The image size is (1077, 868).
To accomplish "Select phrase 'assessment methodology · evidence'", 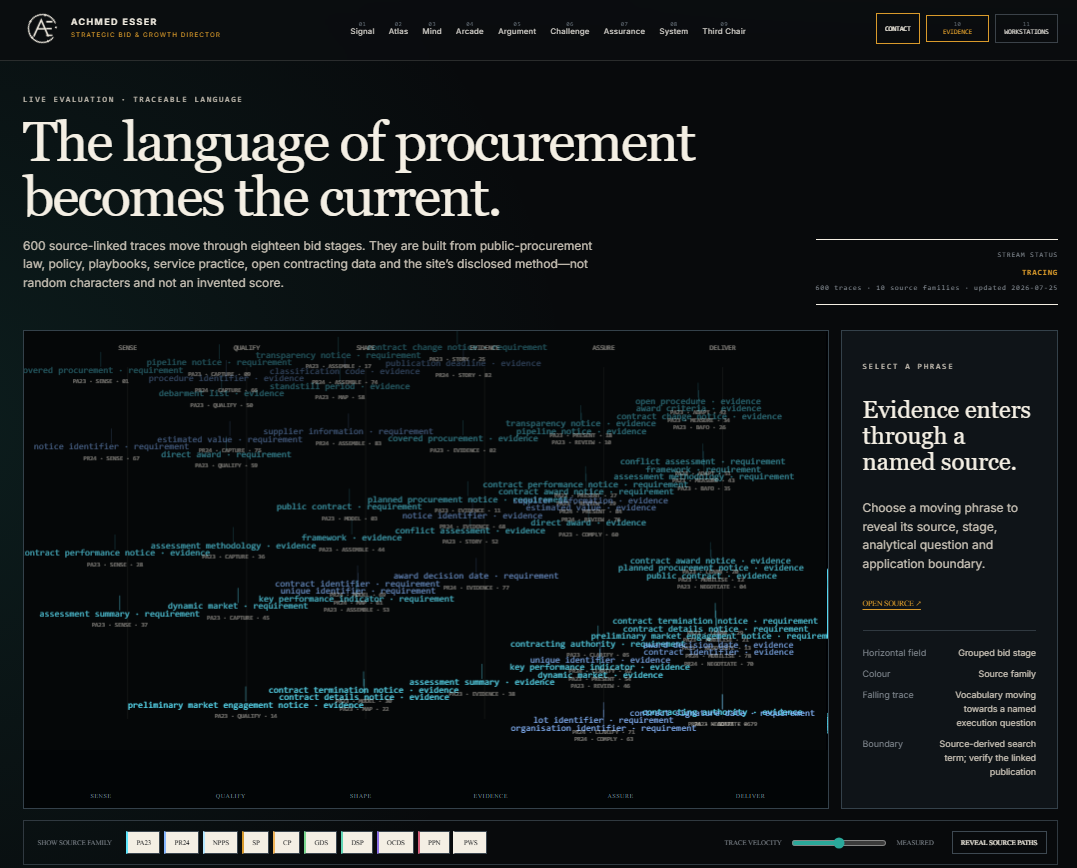I will (234, 546).
